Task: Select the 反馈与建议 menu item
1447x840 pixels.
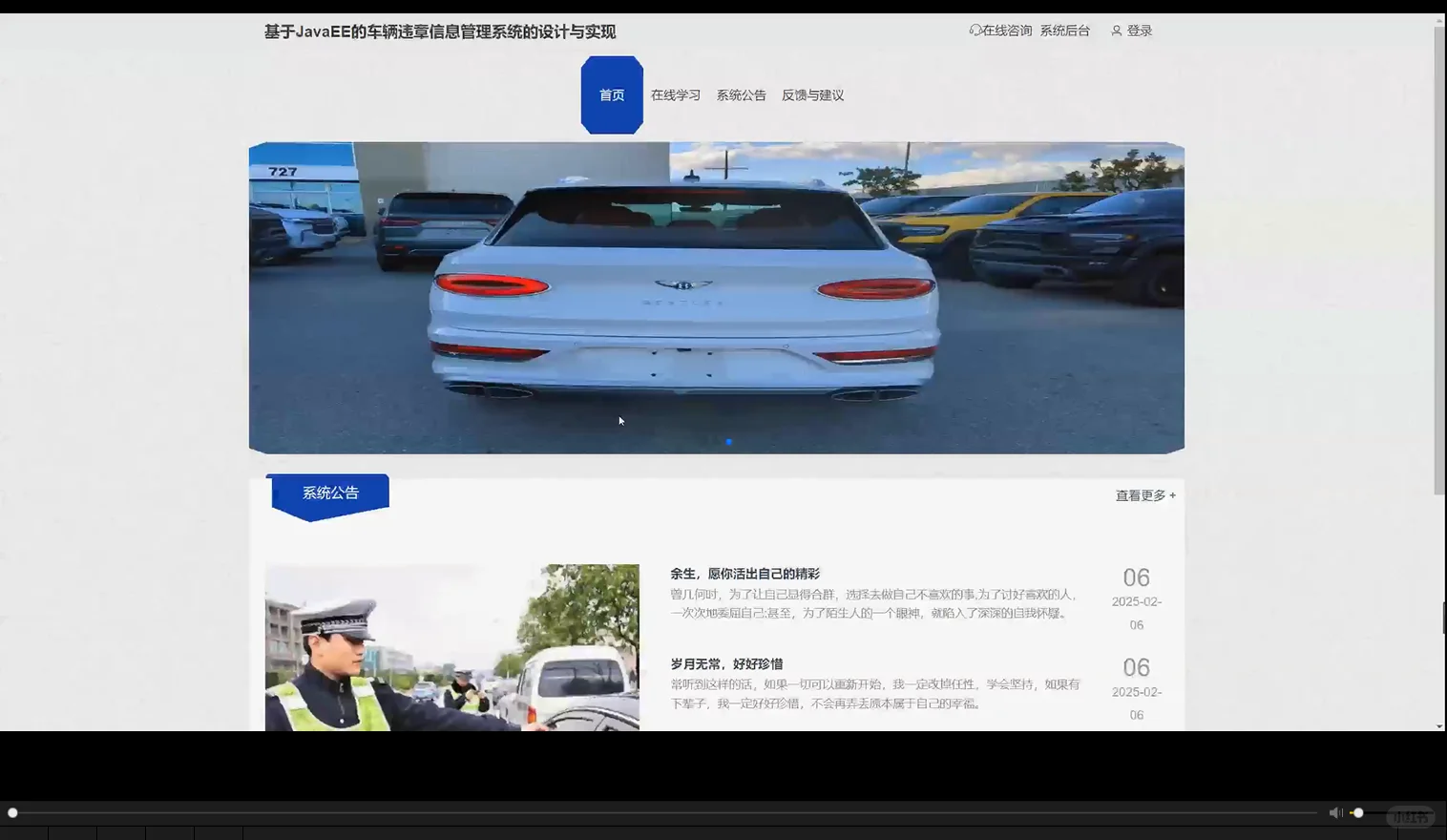Action: coord(812,94)
